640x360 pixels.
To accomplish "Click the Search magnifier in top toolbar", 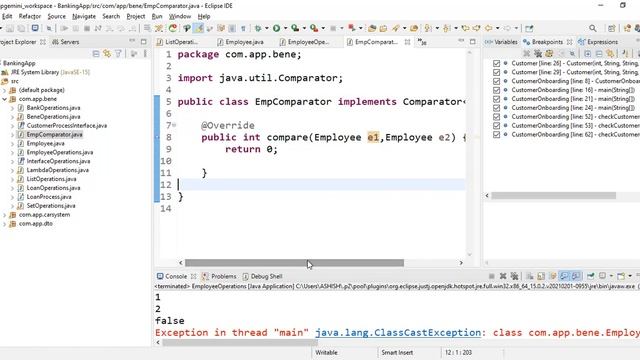I will (592, 28).
